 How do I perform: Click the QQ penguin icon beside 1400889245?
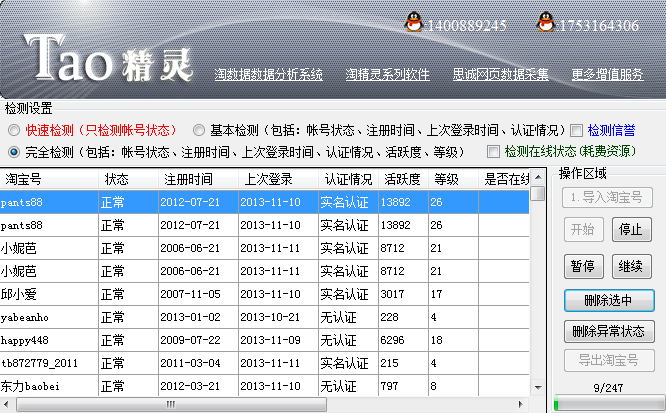pyautogui.click(x=413, y=21)
